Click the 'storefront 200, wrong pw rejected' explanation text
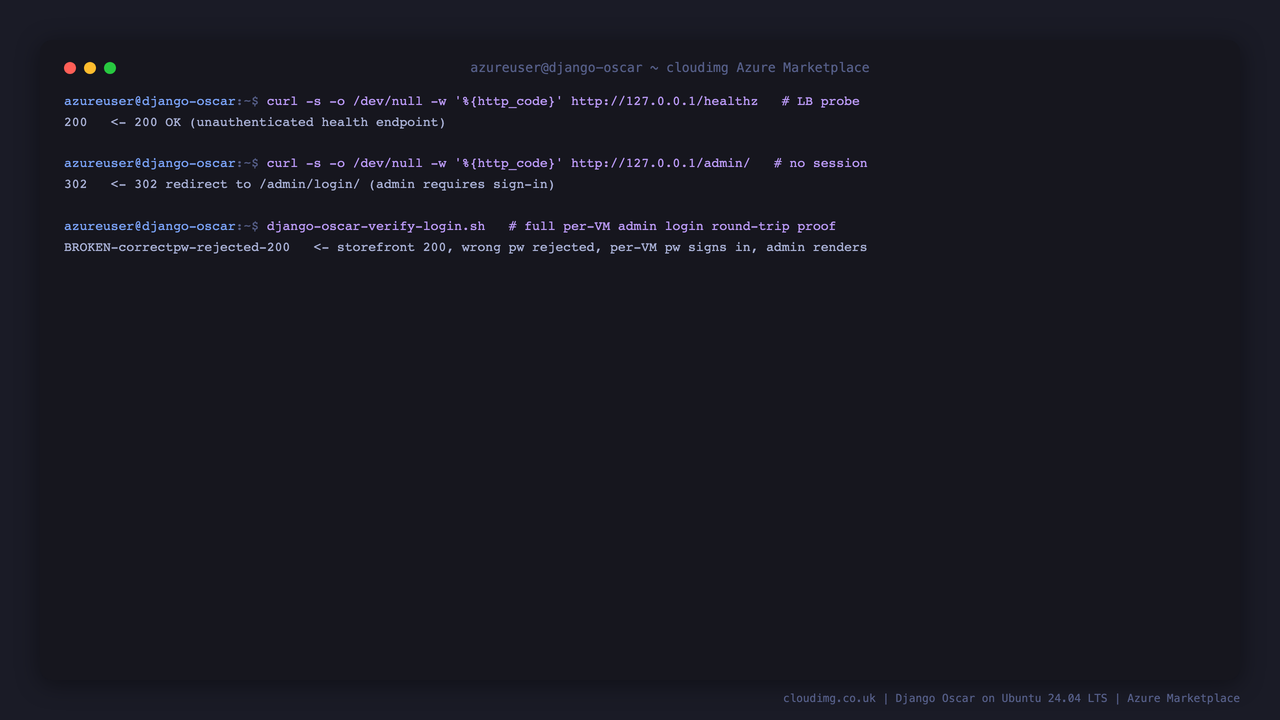 [x=590, y=247]
